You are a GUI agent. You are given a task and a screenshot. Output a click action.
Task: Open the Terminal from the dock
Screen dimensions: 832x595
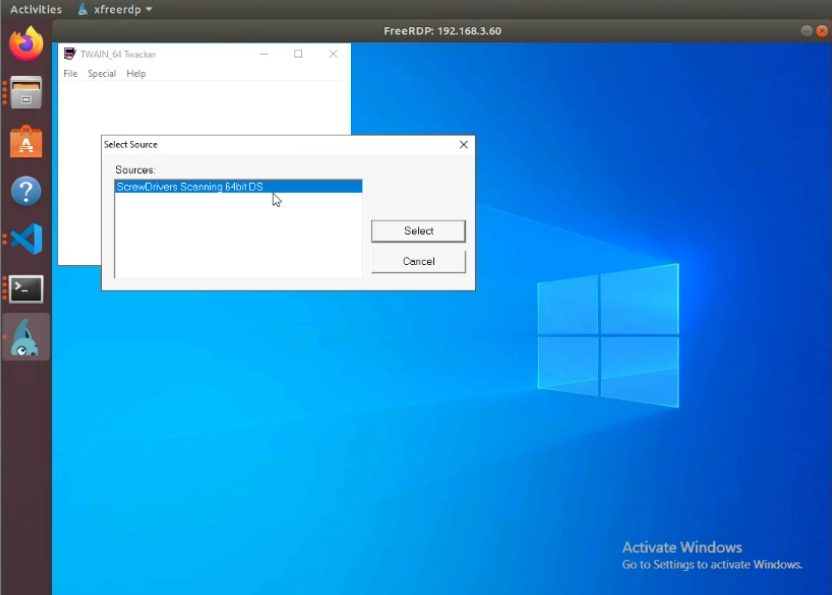(25, 287)
